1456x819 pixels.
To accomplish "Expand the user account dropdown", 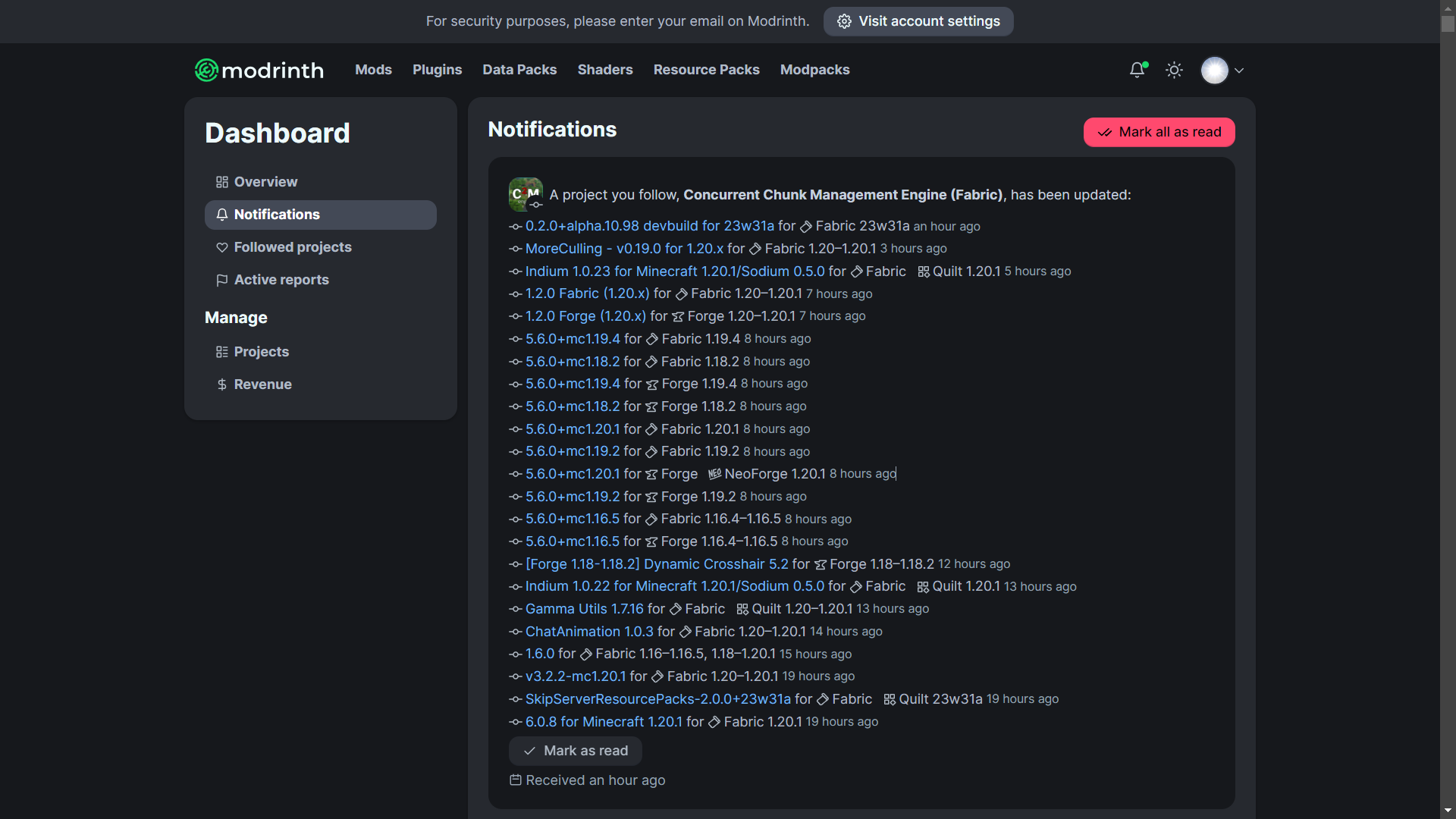I will tap(1239, 71).
